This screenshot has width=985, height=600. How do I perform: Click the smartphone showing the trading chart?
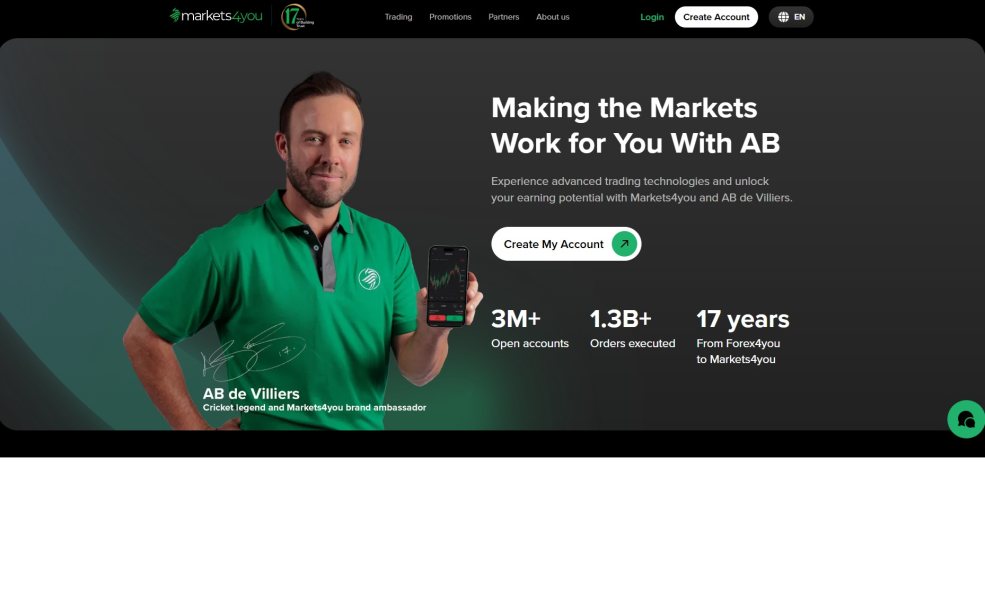448,286
